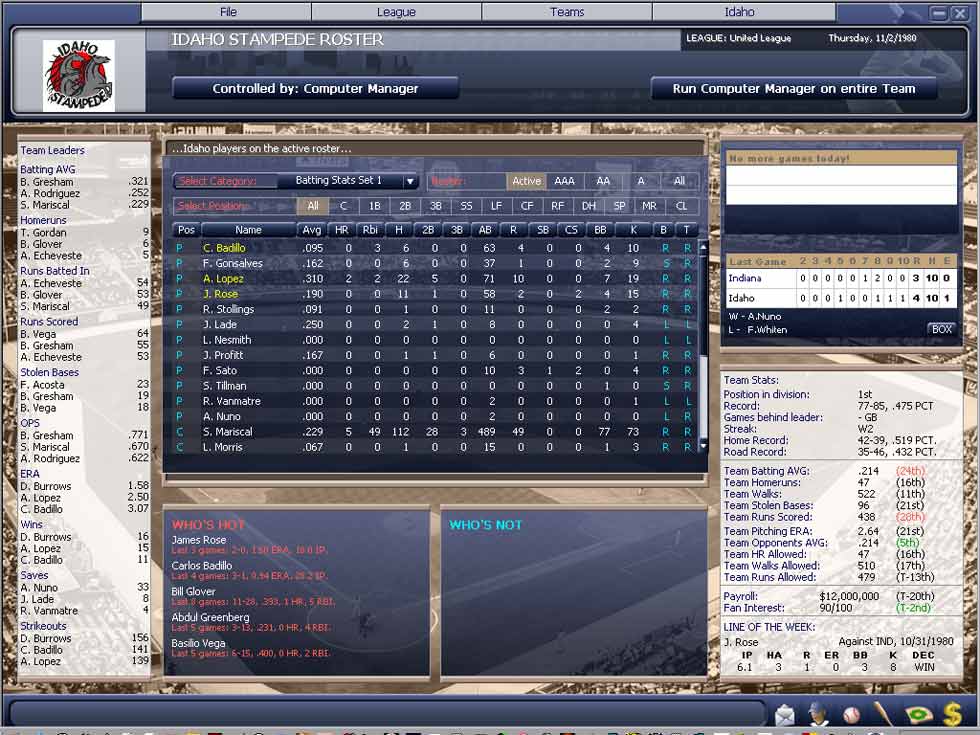This screenshot has height=735, width=980.
Task: Open the File menu
Action: coord(227,12)
